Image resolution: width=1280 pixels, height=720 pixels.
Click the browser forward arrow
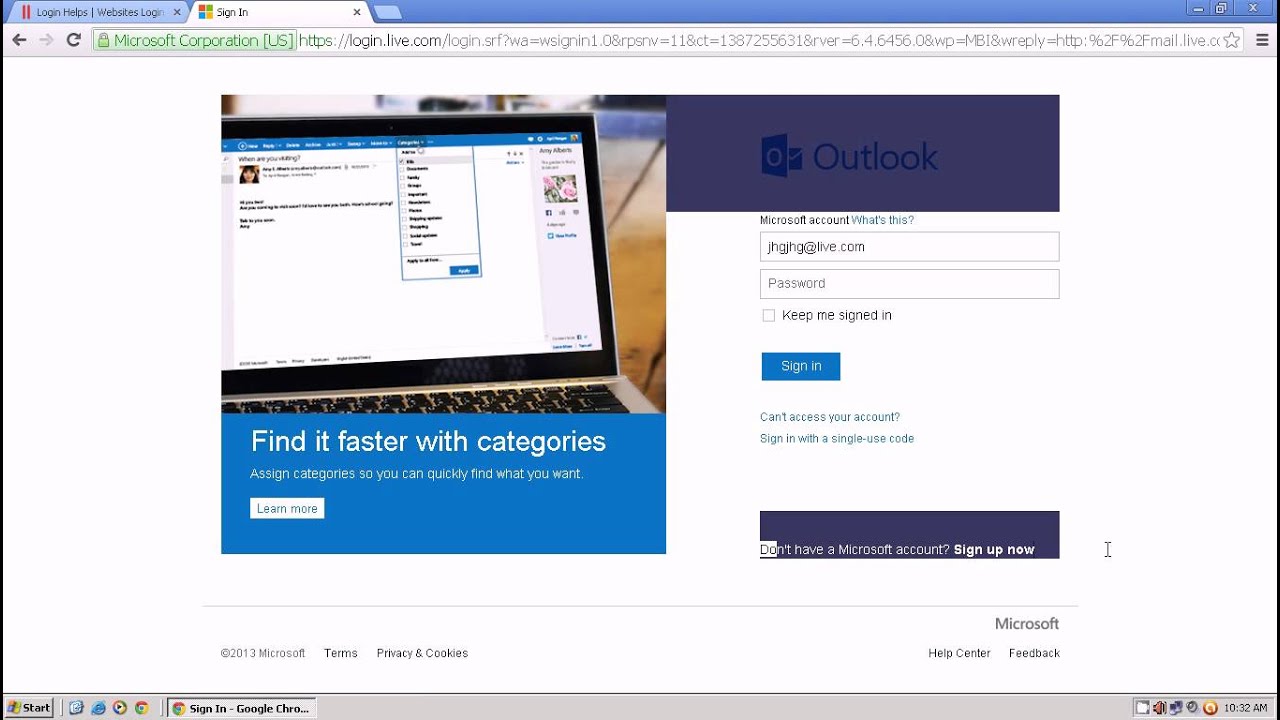coord(46,40)
